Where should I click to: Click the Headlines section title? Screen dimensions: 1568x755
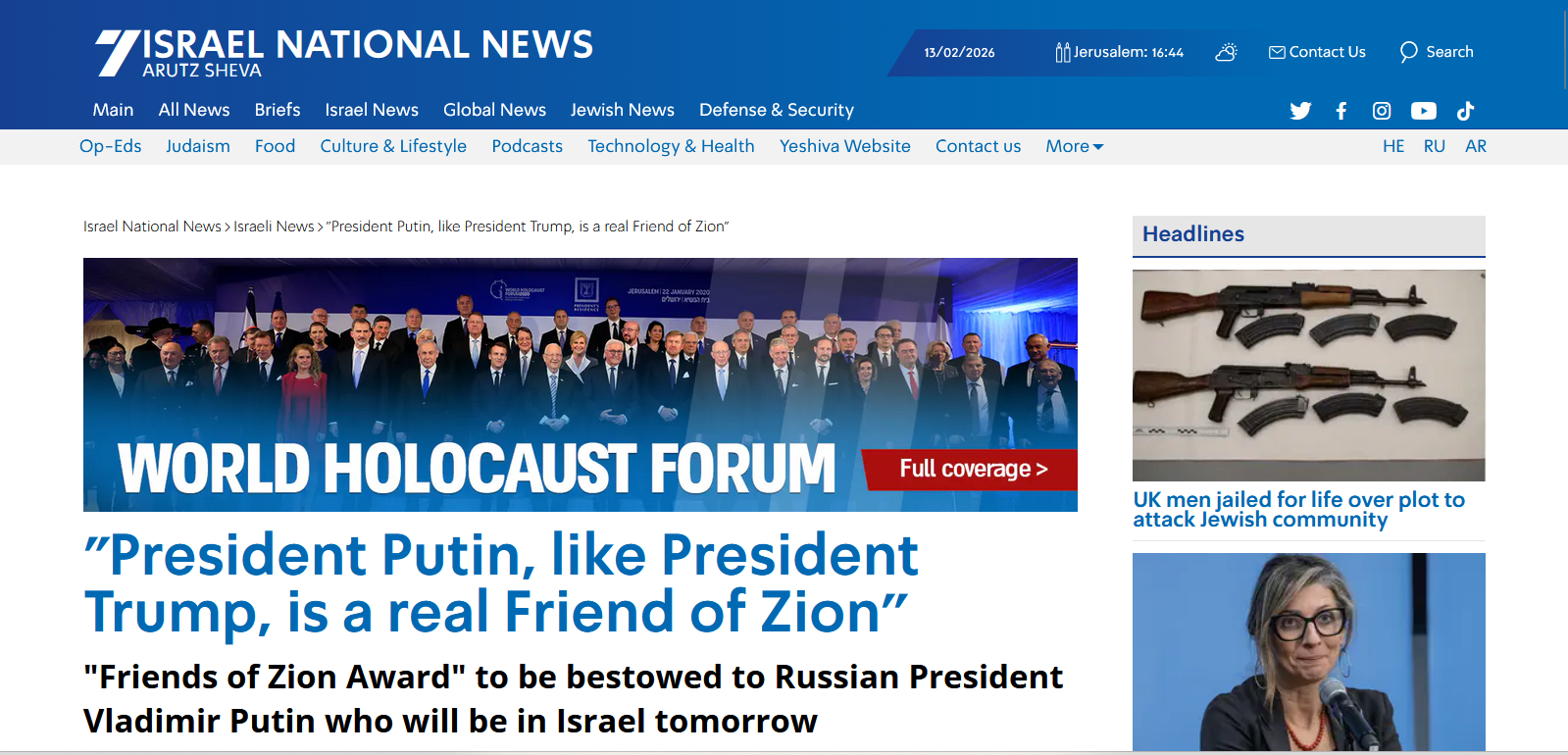tap(1193, 234)
